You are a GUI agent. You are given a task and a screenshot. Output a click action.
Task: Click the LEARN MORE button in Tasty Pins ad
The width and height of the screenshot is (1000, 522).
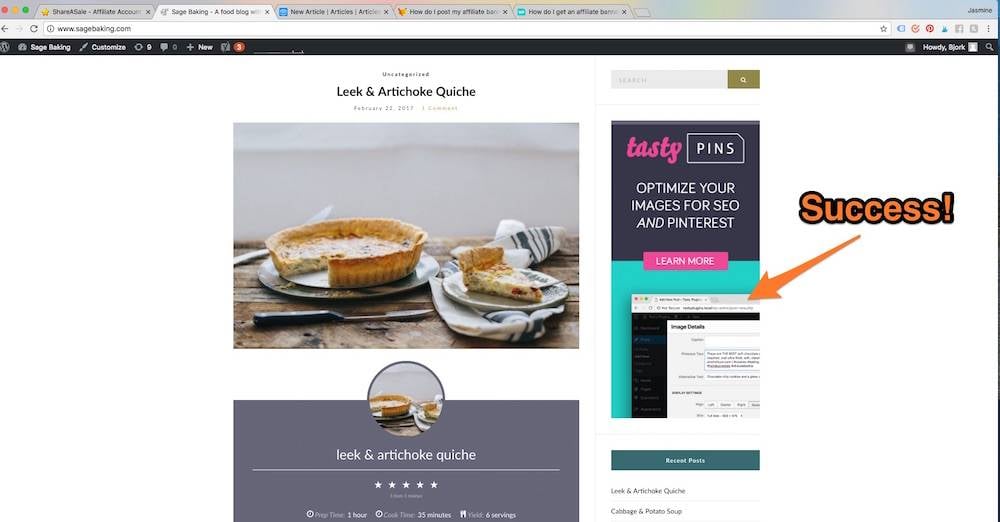[x=685, y=261]
